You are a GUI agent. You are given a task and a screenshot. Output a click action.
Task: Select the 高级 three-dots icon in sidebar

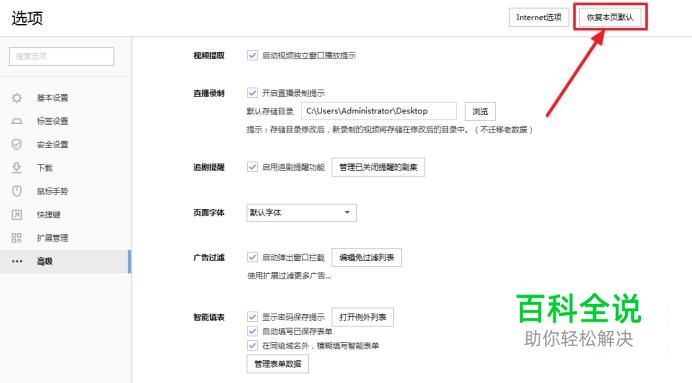pos(17,261)
